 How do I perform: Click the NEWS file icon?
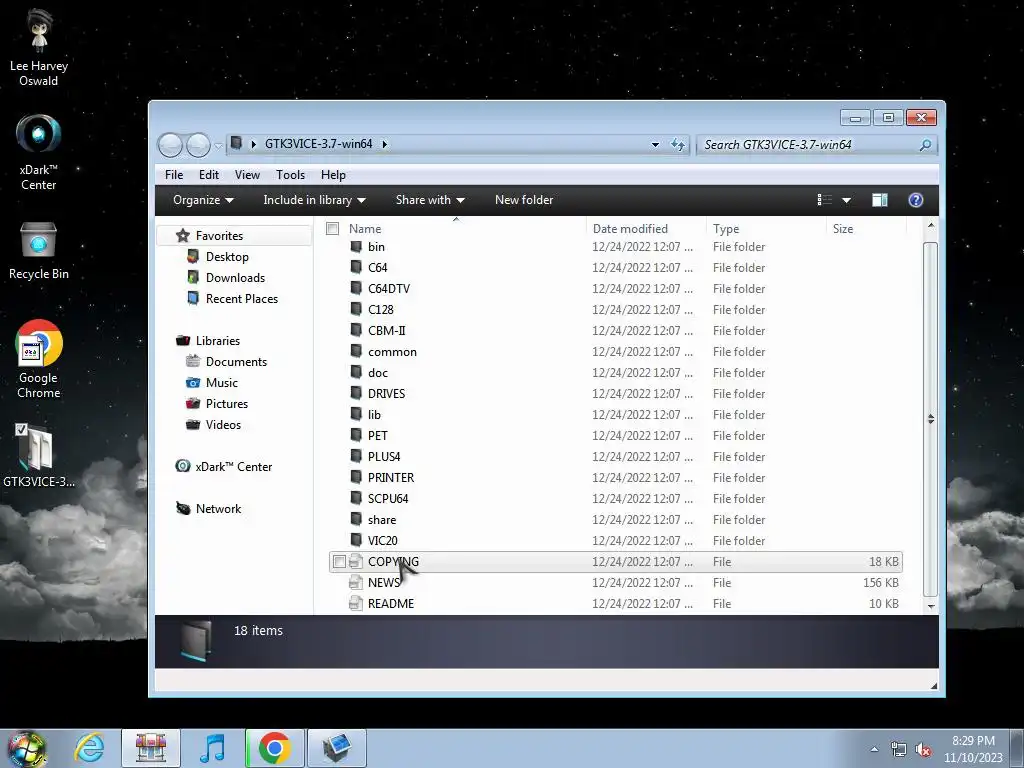[x=356, y=583]
